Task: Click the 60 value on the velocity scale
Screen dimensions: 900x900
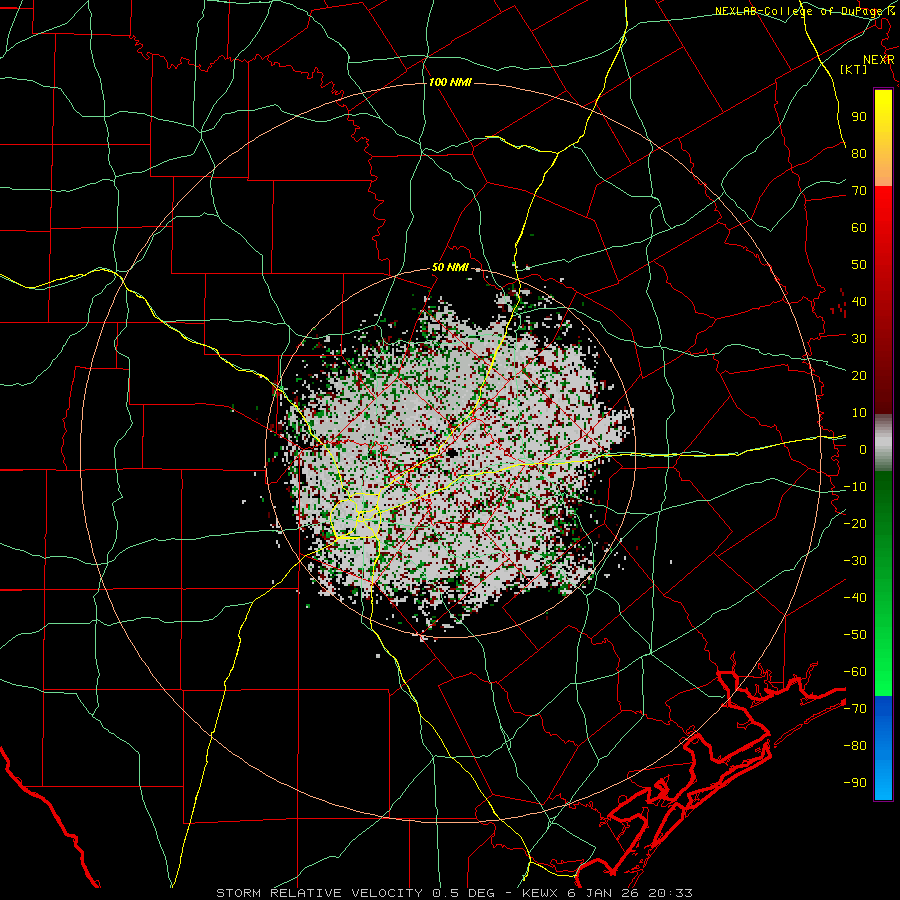Action: coord(859,227)
